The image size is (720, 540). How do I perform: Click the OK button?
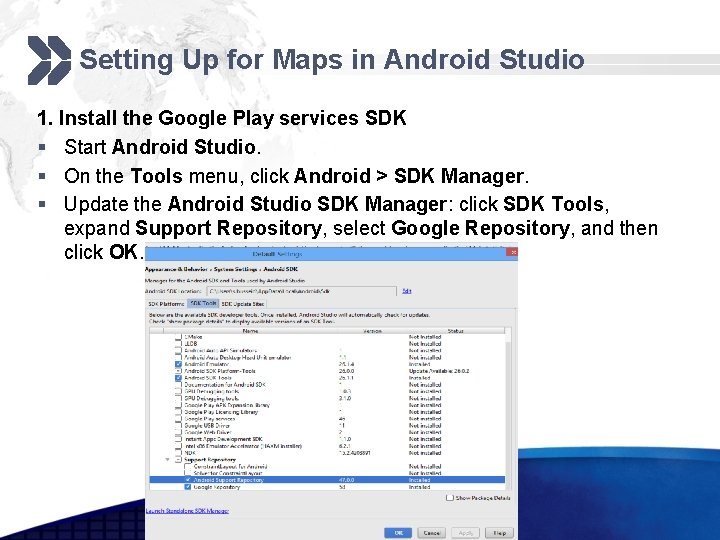coord(398,533)
